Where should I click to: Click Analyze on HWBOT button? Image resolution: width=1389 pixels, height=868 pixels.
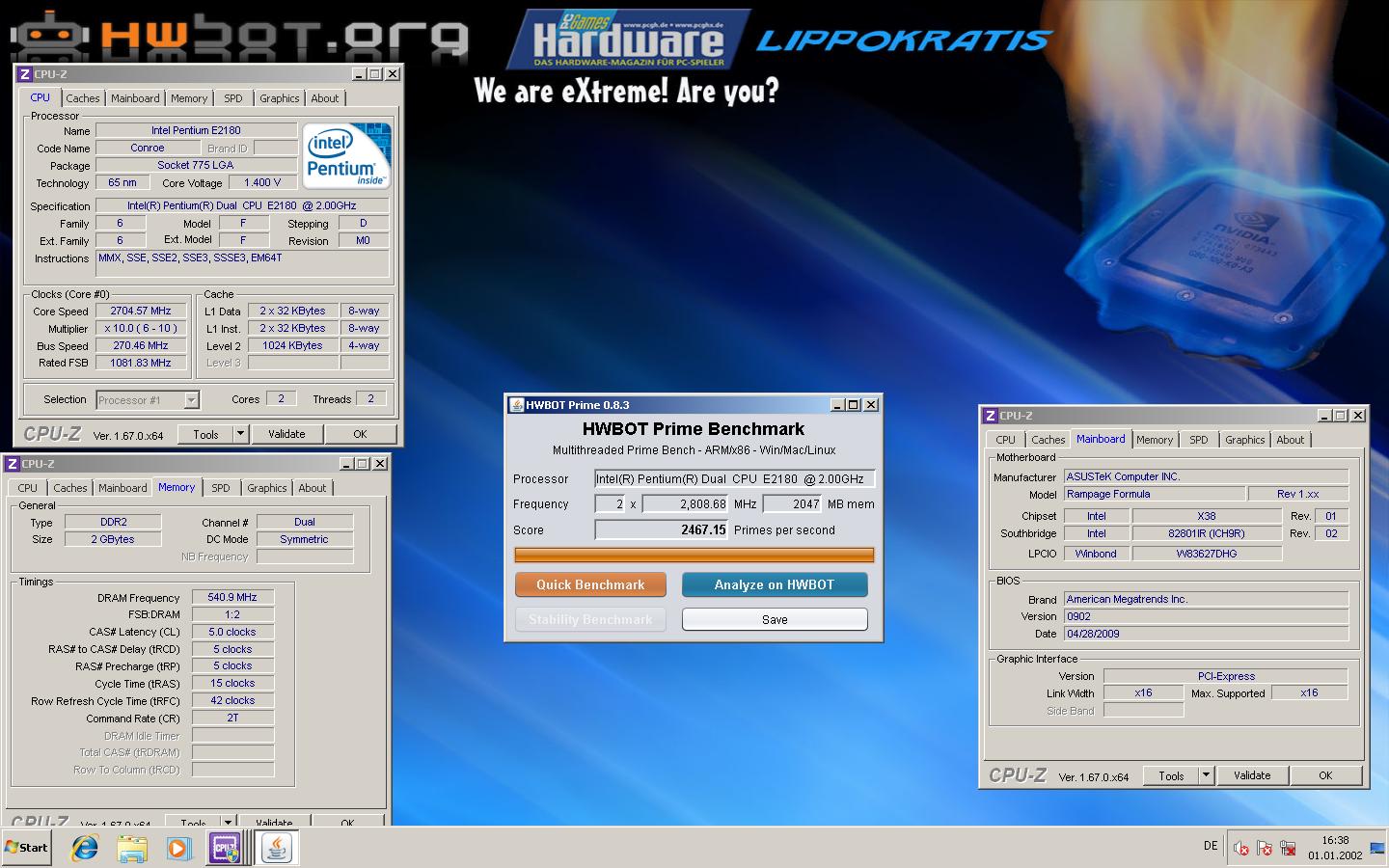pyautogui.click(x=775, y=584)
